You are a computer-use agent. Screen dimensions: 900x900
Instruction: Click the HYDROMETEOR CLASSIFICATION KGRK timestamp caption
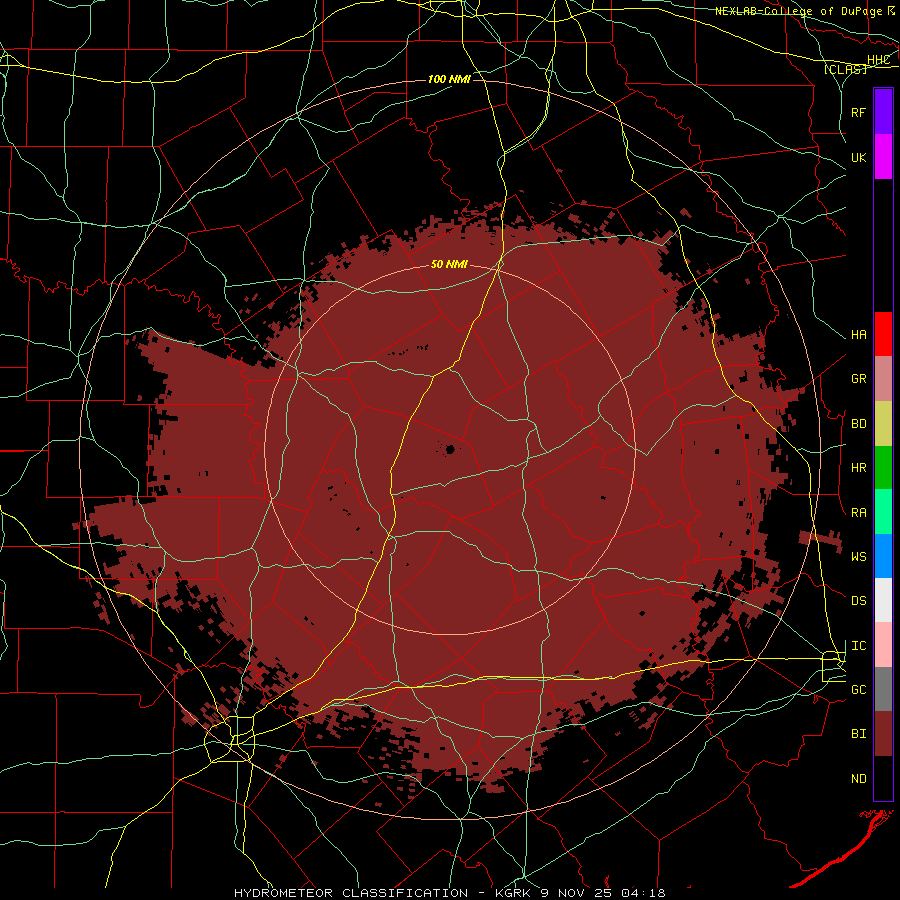[x=449, y=893]
